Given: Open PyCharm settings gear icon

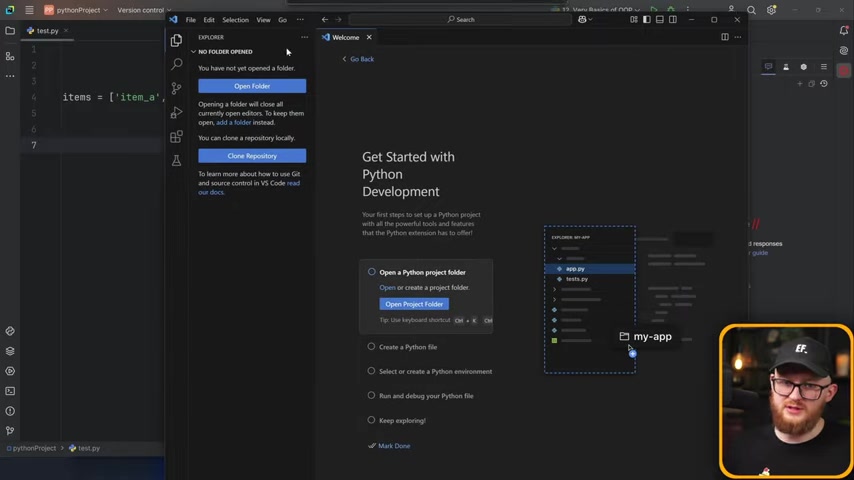Looking at the screenshot, I should pyautogui.click(x=771, y=10).
